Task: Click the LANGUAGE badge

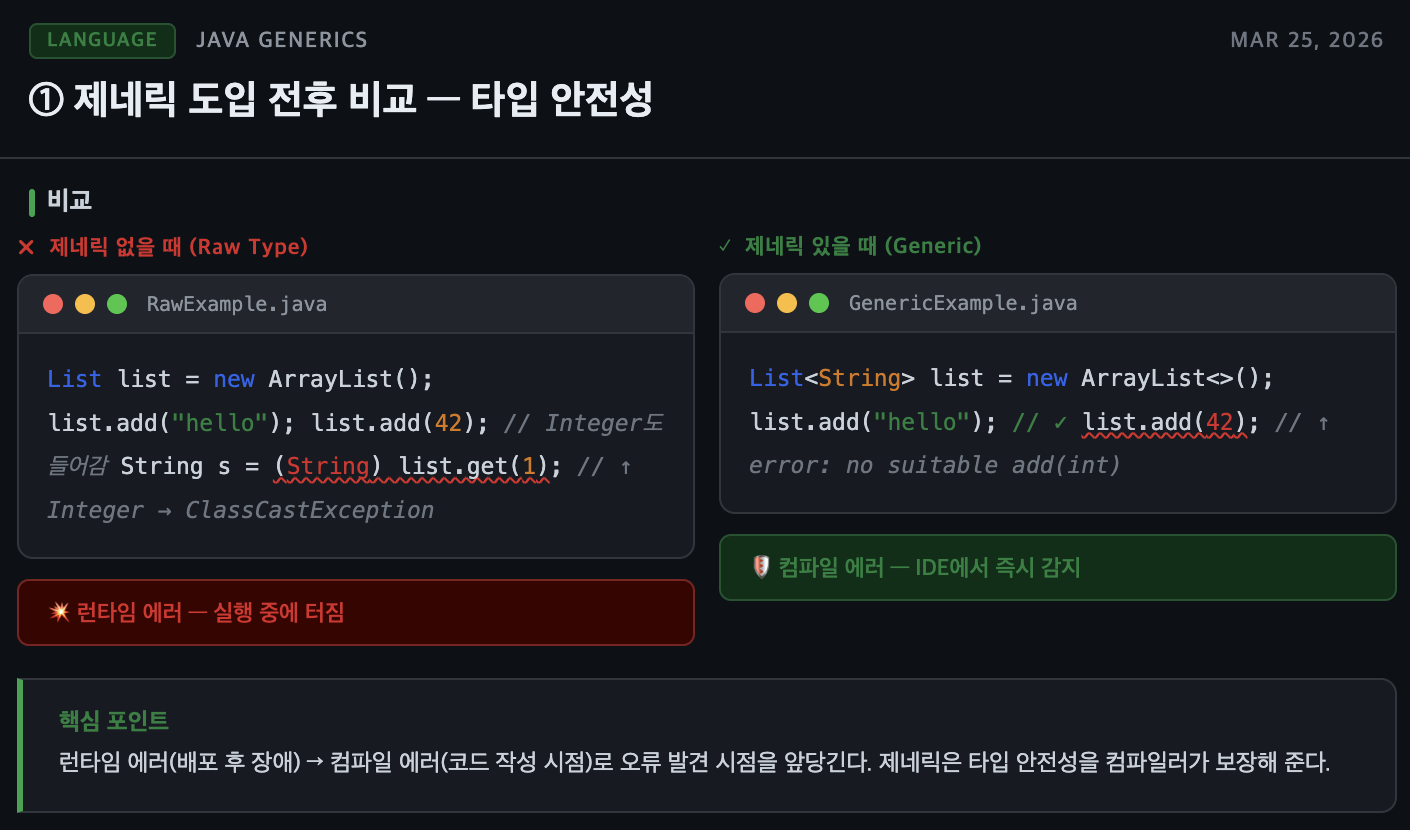Action: coord(102,40)
